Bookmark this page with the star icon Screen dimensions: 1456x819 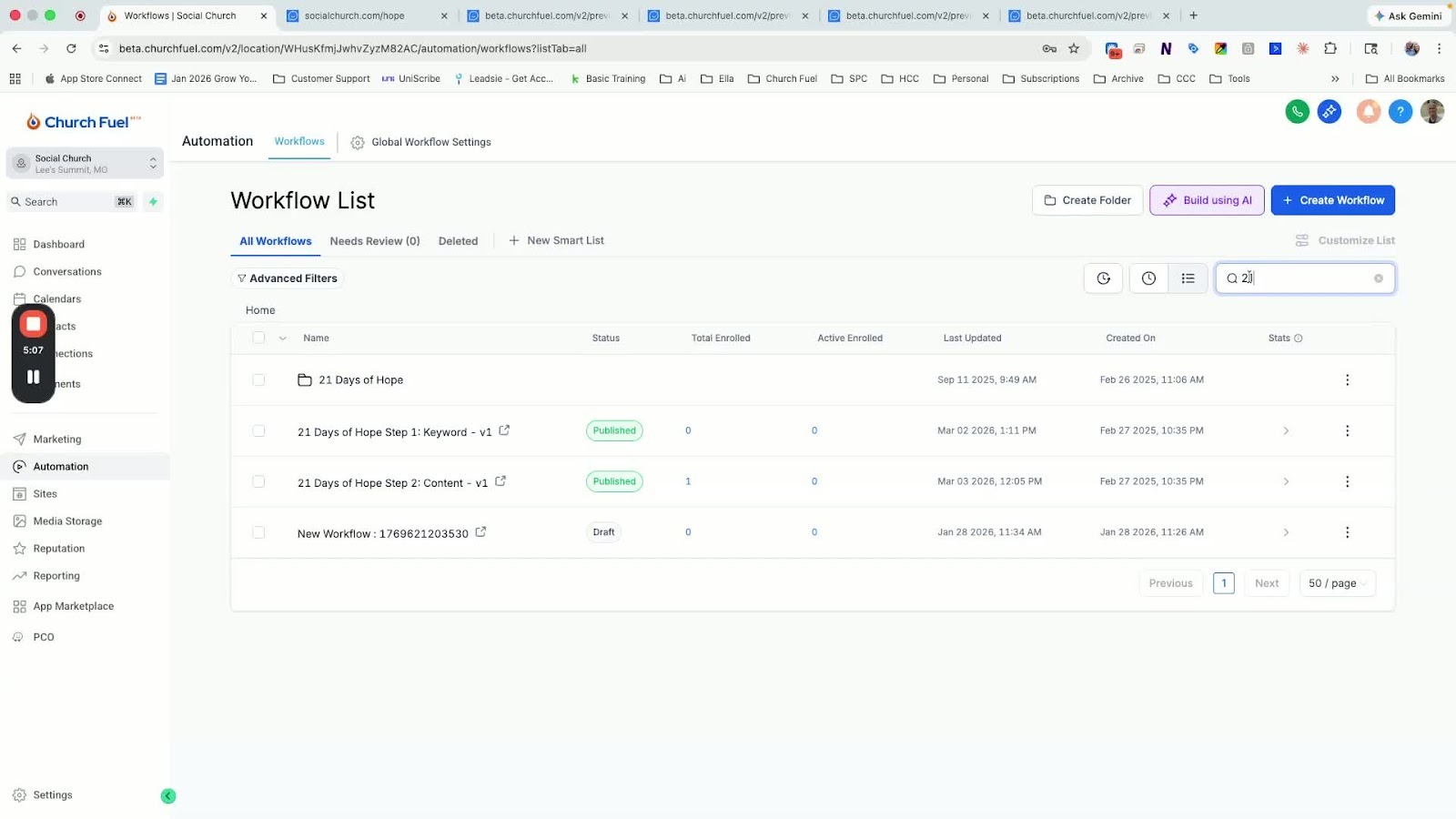1074,48
